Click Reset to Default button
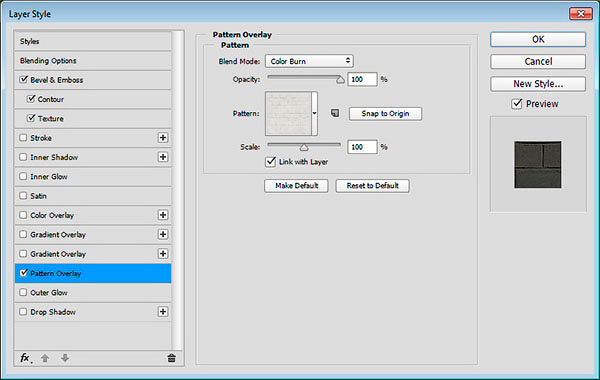Image resolution: width=600 pixels, height=380 pixels. 372,186
